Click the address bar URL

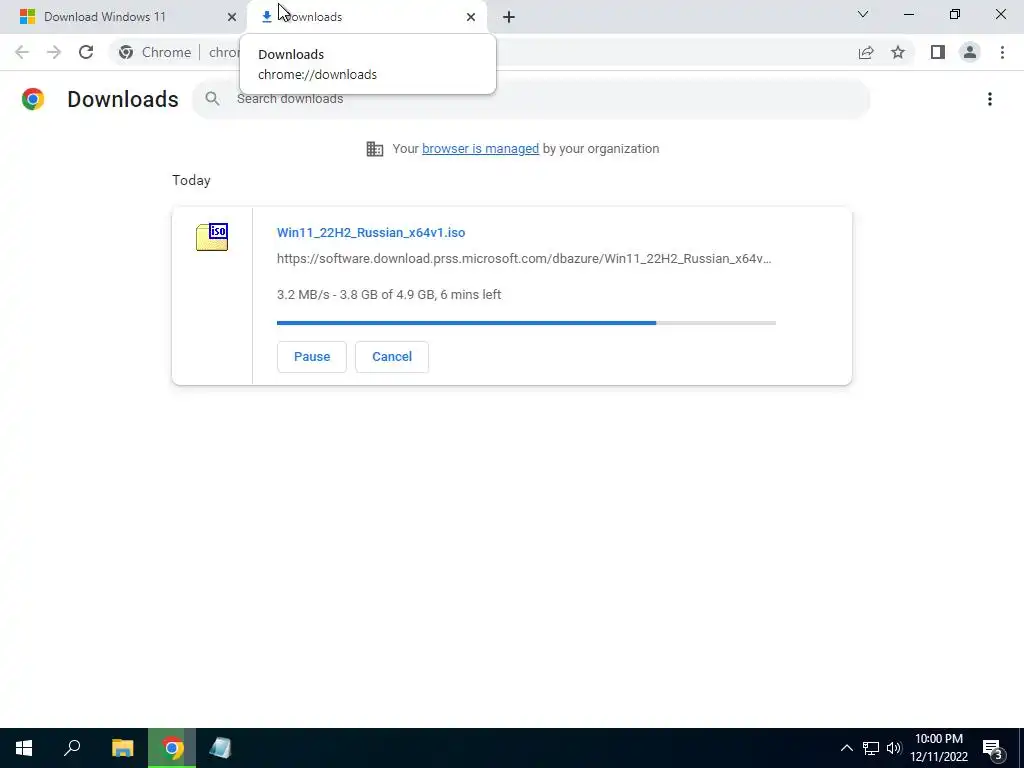[x=224, y=52]
